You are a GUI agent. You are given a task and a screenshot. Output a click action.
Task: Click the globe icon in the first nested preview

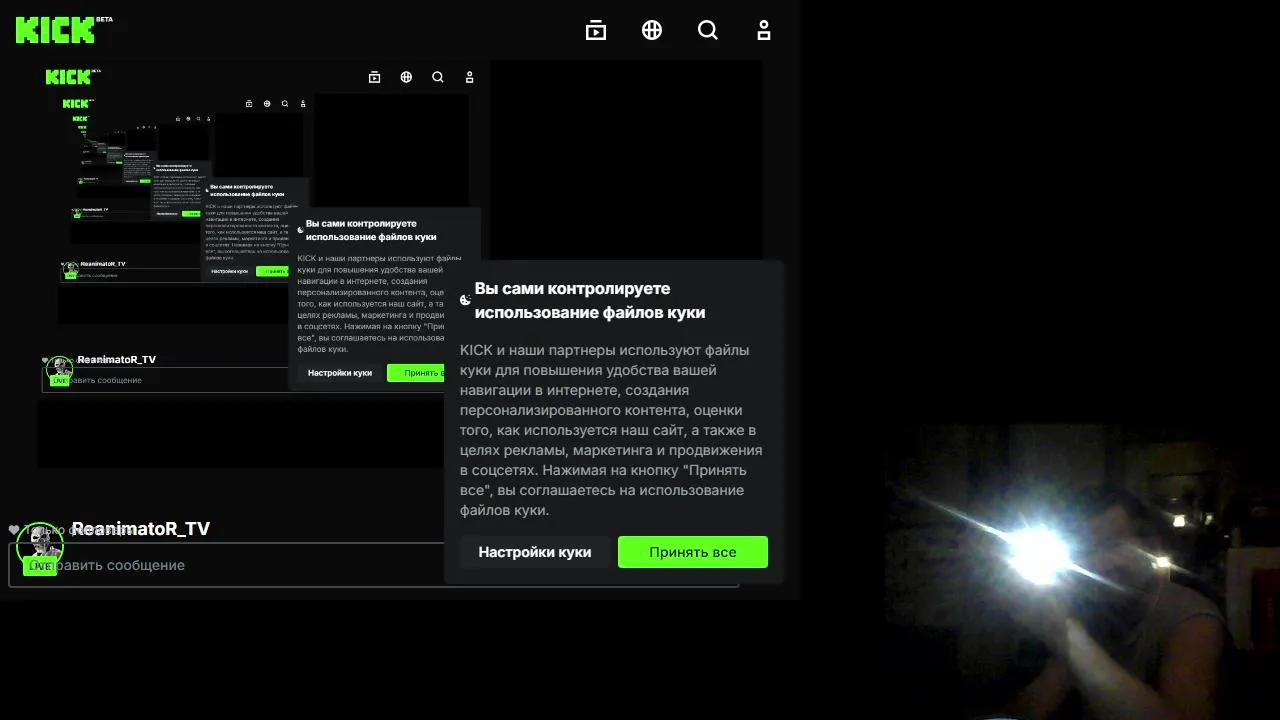[406, 77]
